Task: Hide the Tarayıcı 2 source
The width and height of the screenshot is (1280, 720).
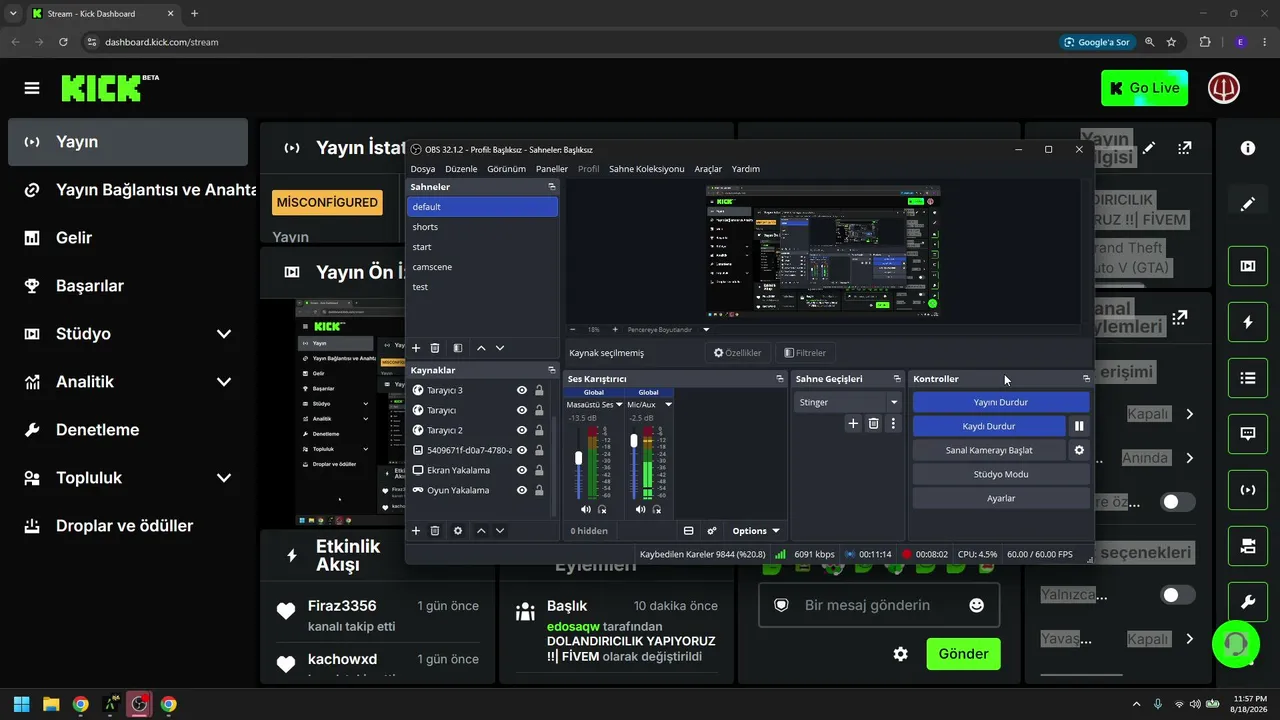Action: pos(522,430)
